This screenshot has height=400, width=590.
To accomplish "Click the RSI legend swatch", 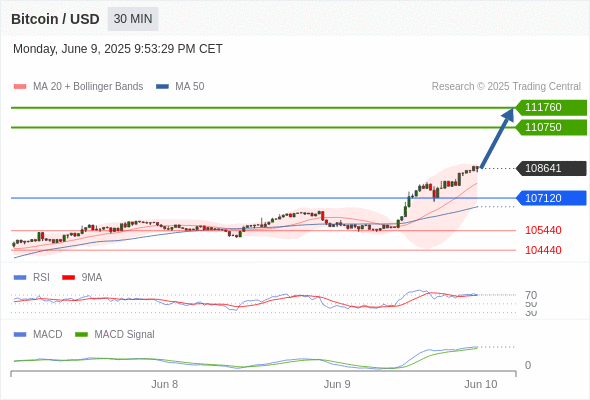I will [20, 278].
